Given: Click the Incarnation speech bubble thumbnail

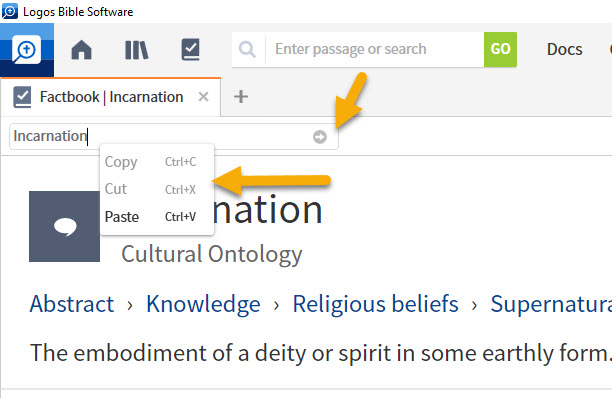Looking at the screenshot, I should [x=64, y=226].
